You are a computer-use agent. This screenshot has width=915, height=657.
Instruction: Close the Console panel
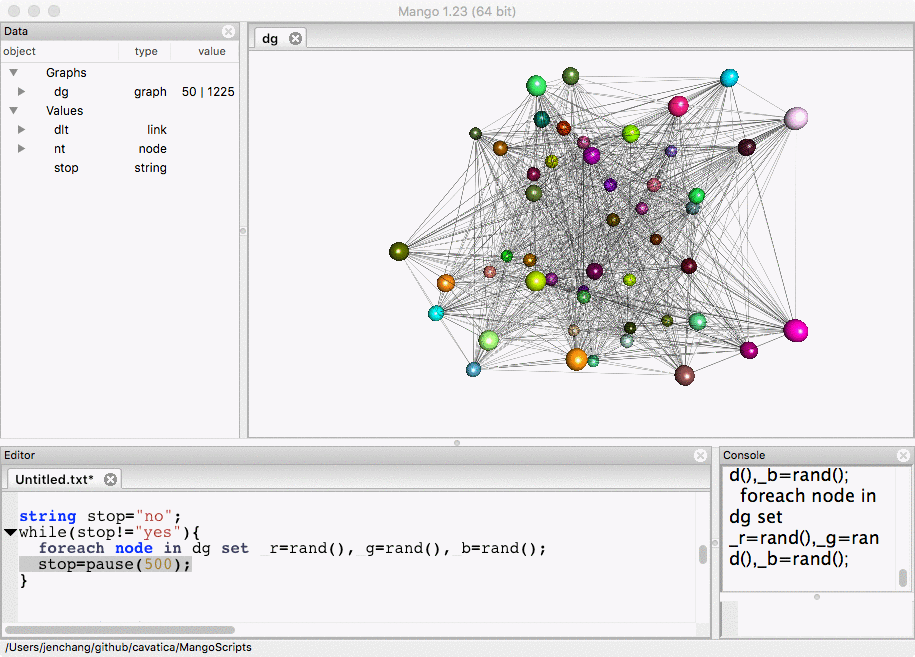point(903,455)
